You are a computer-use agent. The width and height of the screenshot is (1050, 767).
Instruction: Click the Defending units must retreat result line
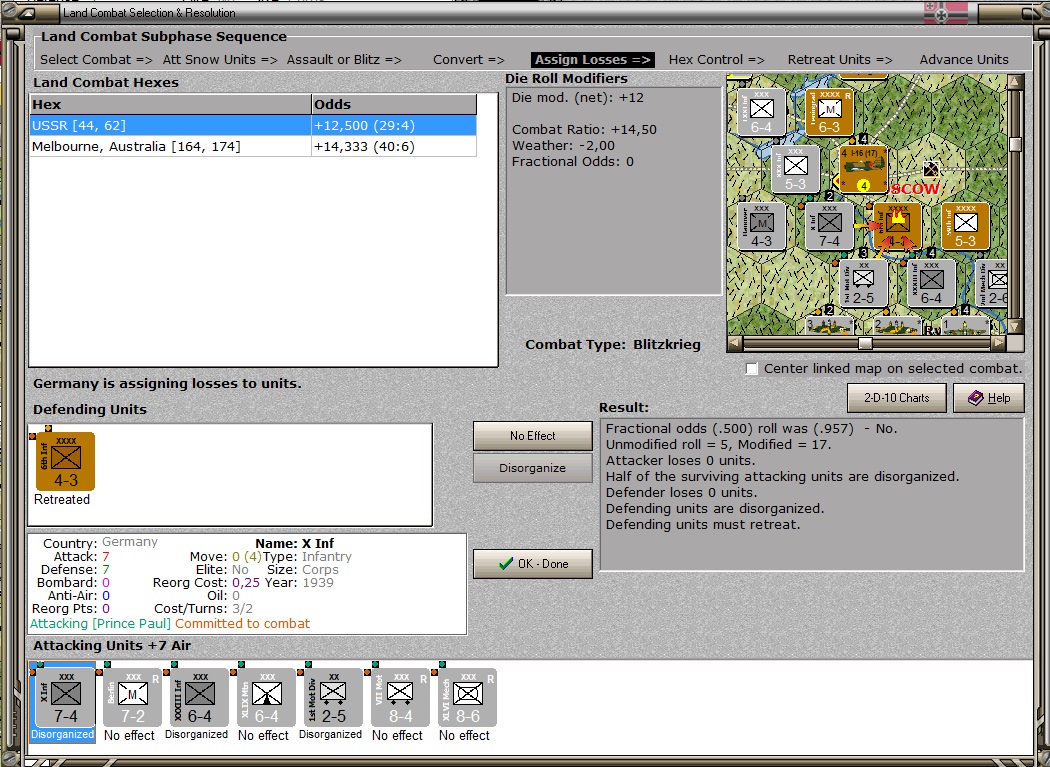pos(702,525)
